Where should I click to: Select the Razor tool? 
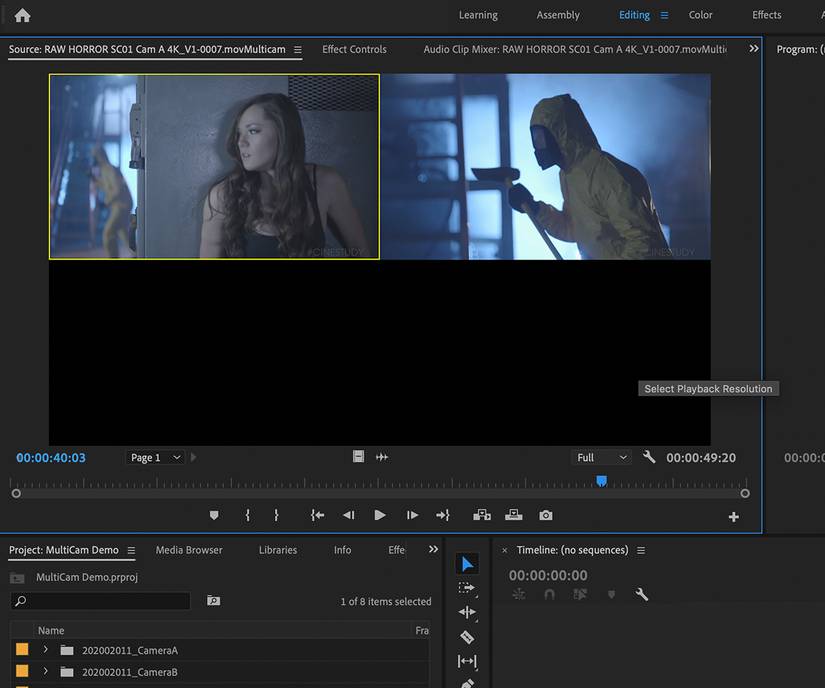pos(467,637)
